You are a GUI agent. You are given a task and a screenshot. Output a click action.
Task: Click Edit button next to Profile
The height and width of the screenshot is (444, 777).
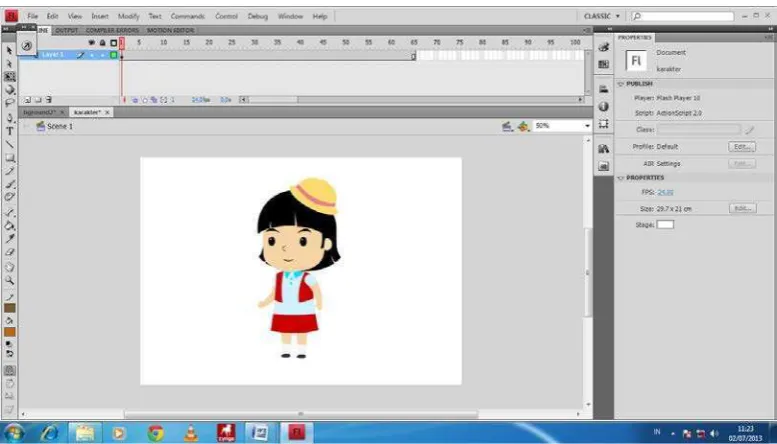point(742,147)
